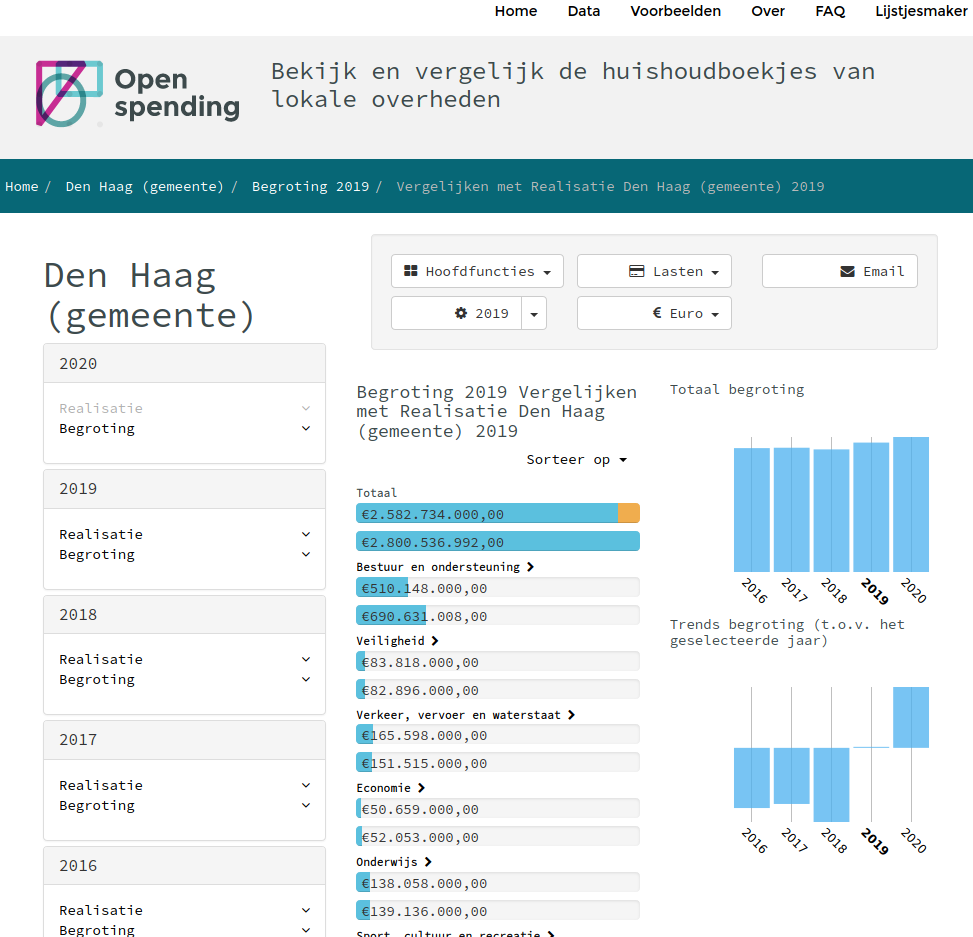Click the Email button
This screenshot has height=937, width=973.
coord(840,271)
